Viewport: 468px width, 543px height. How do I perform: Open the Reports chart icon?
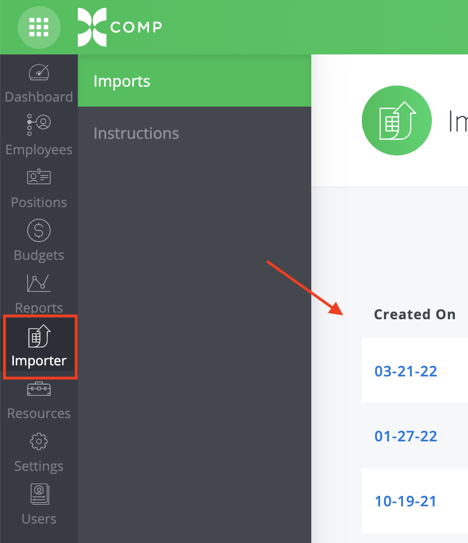39,283
